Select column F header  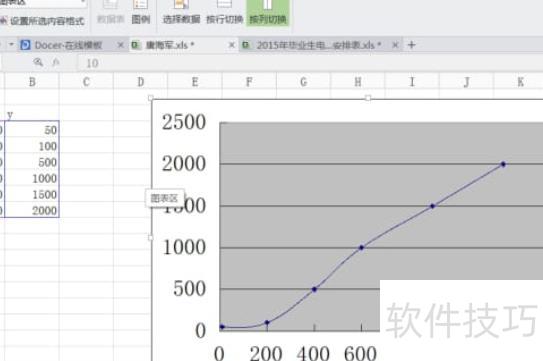click(x=249, y=82)
